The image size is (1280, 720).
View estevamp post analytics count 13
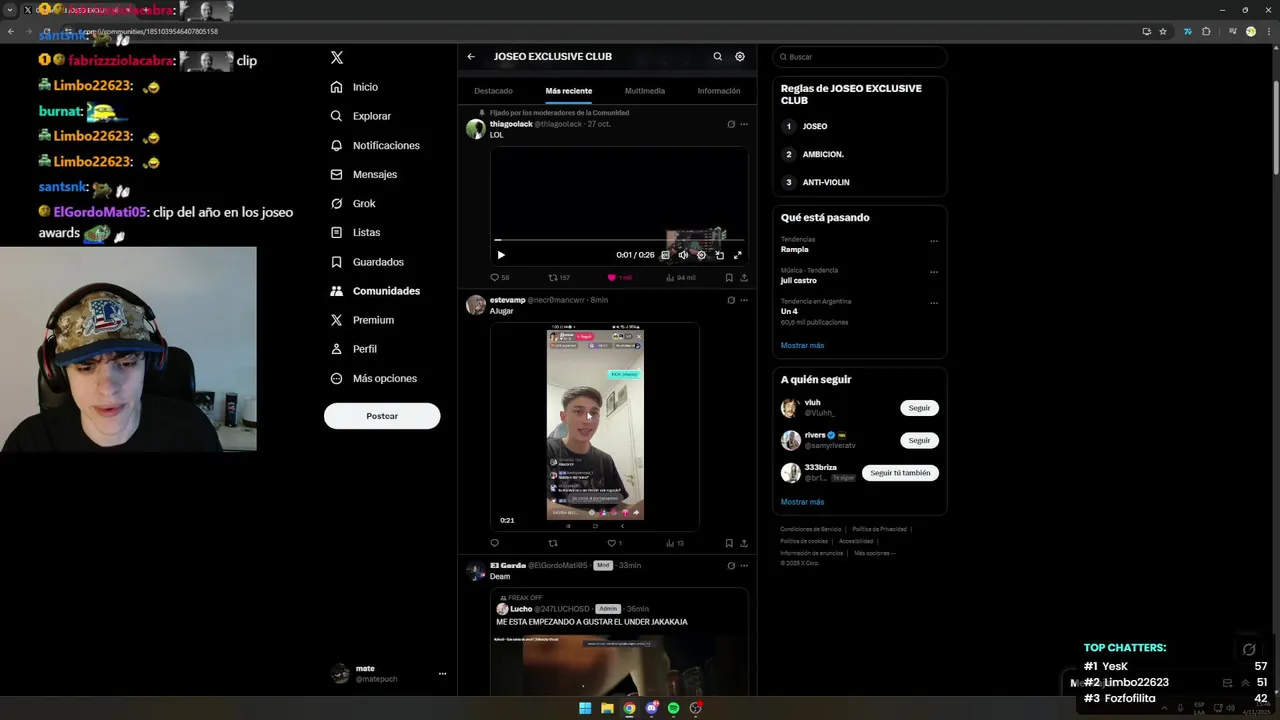tap(675, 543)
